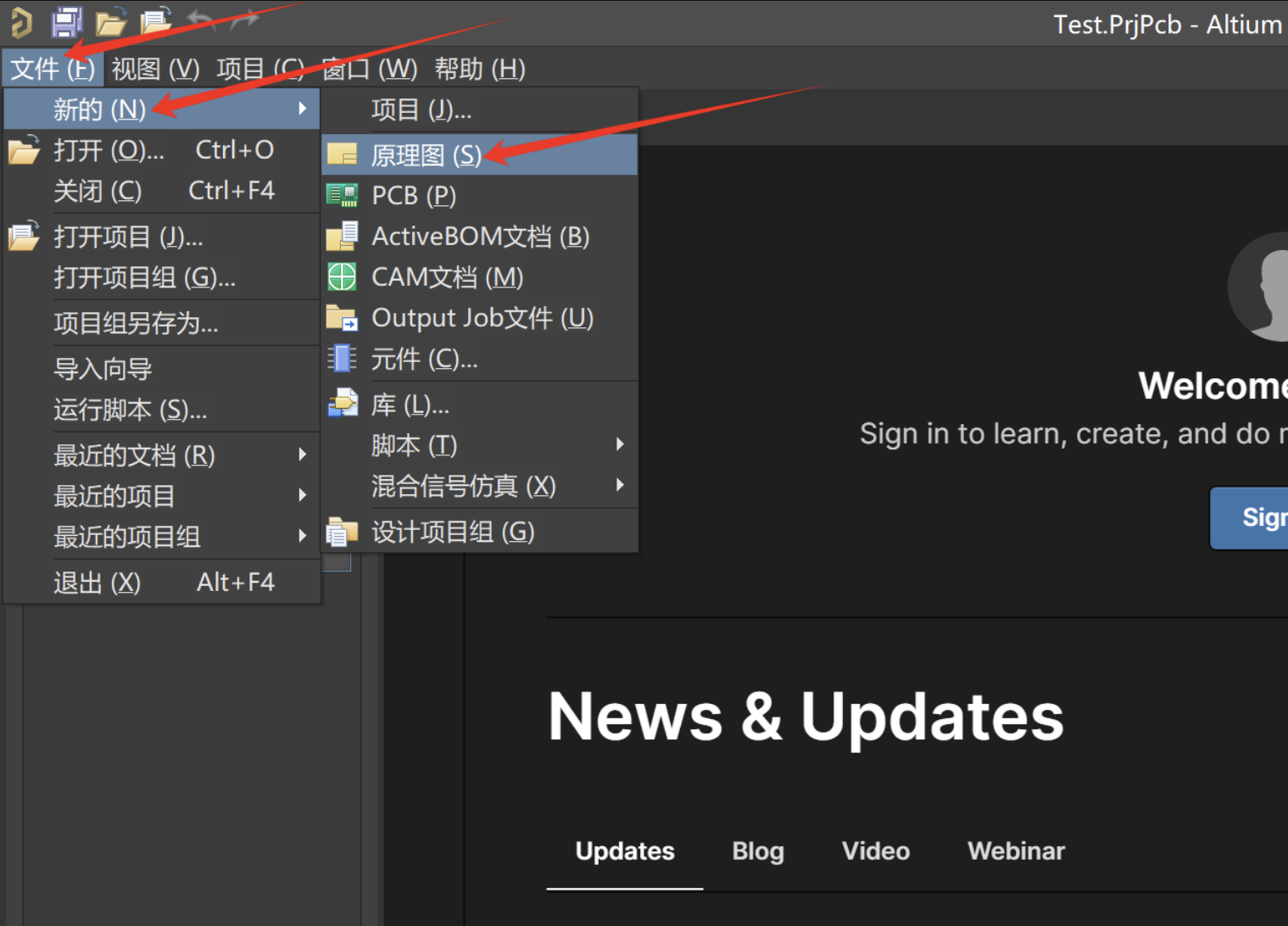
Task: Click the Ctrl+O shortcut text
Action: [235, 150]
